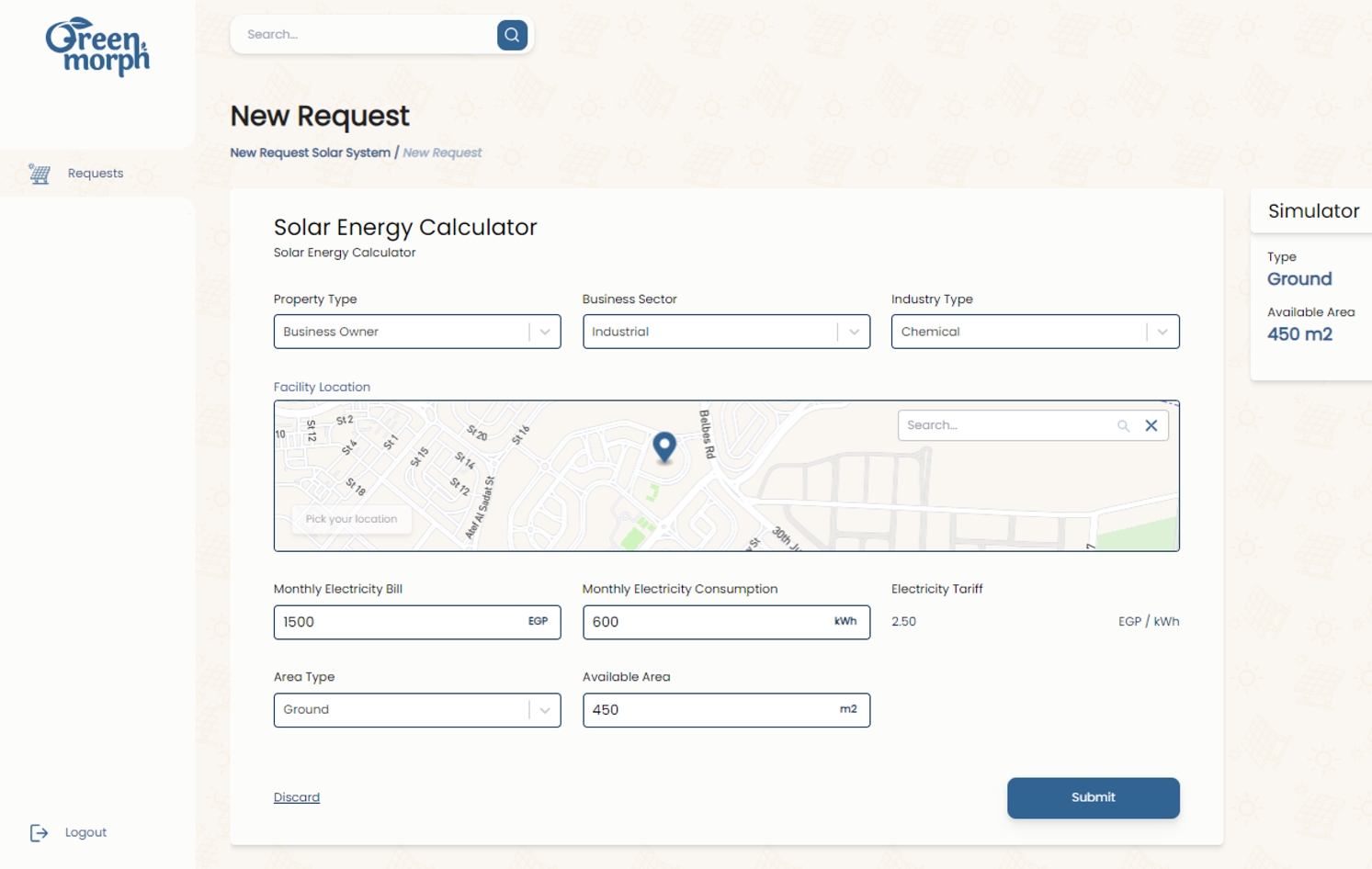Click the solar panel Requests icon
This screenshot has width=1372, height=869.
[x=39, y=174]
